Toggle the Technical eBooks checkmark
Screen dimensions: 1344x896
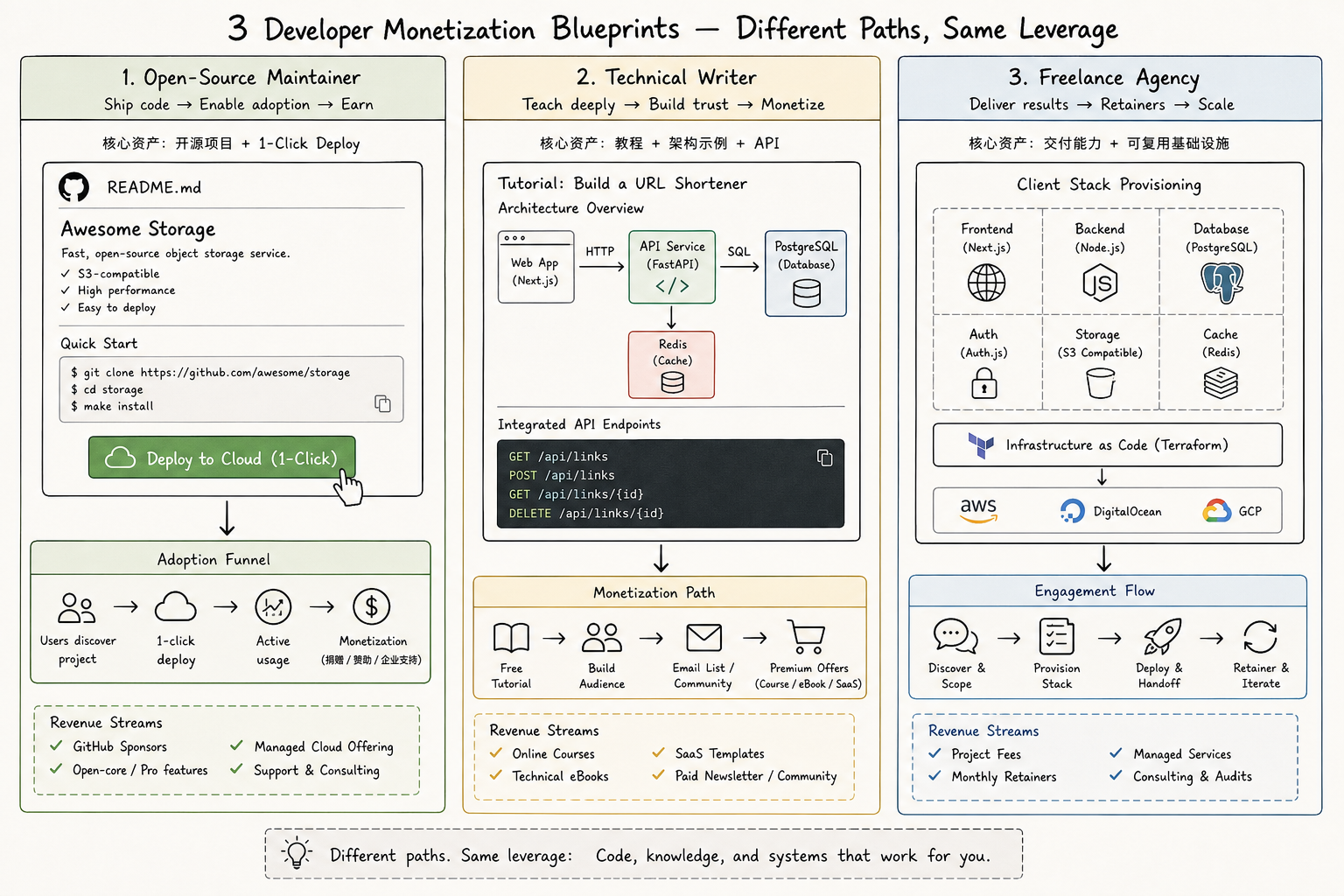(x=496, y=774)
